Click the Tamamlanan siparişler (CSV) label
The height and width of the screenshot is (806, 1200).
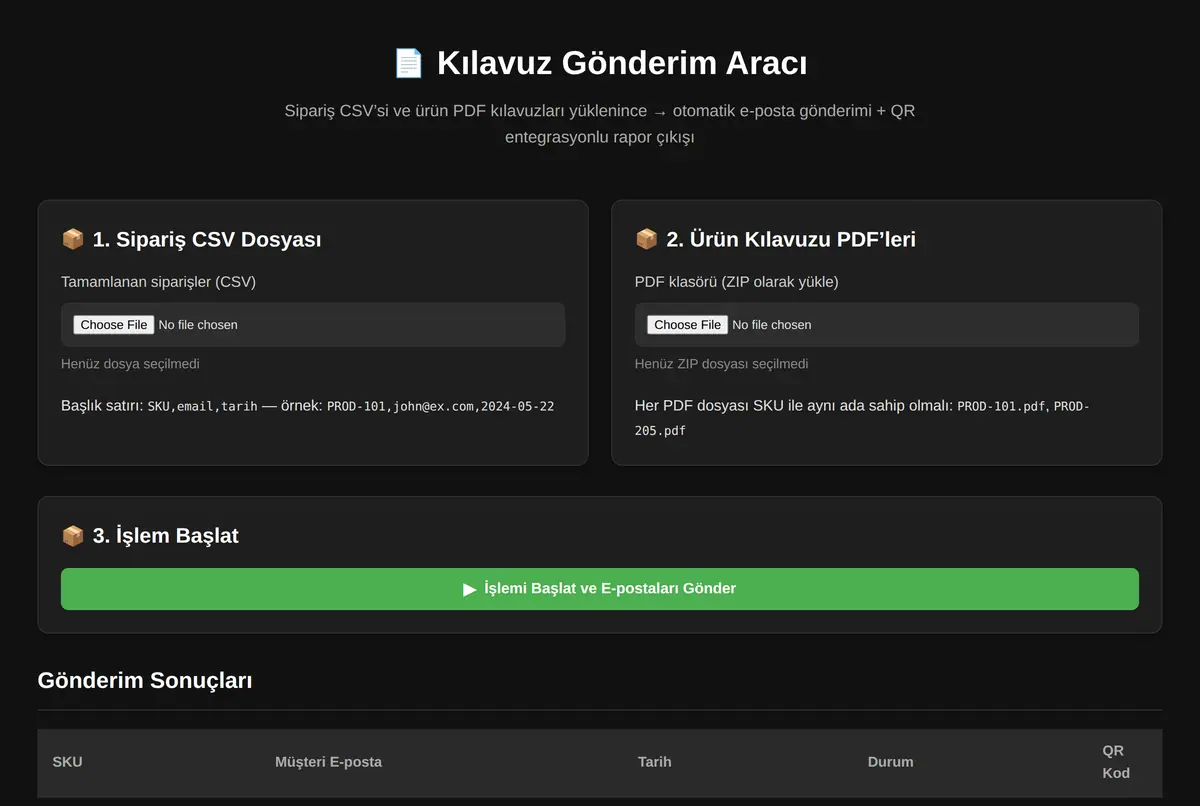[158, 282]
